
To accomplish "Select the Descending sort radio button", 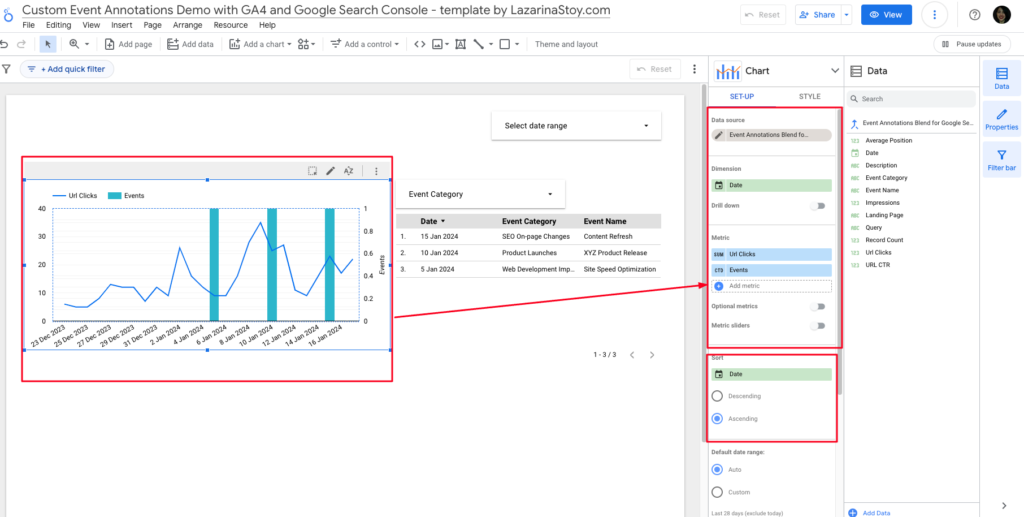I will pyautogui.click(x=717, y=396).
